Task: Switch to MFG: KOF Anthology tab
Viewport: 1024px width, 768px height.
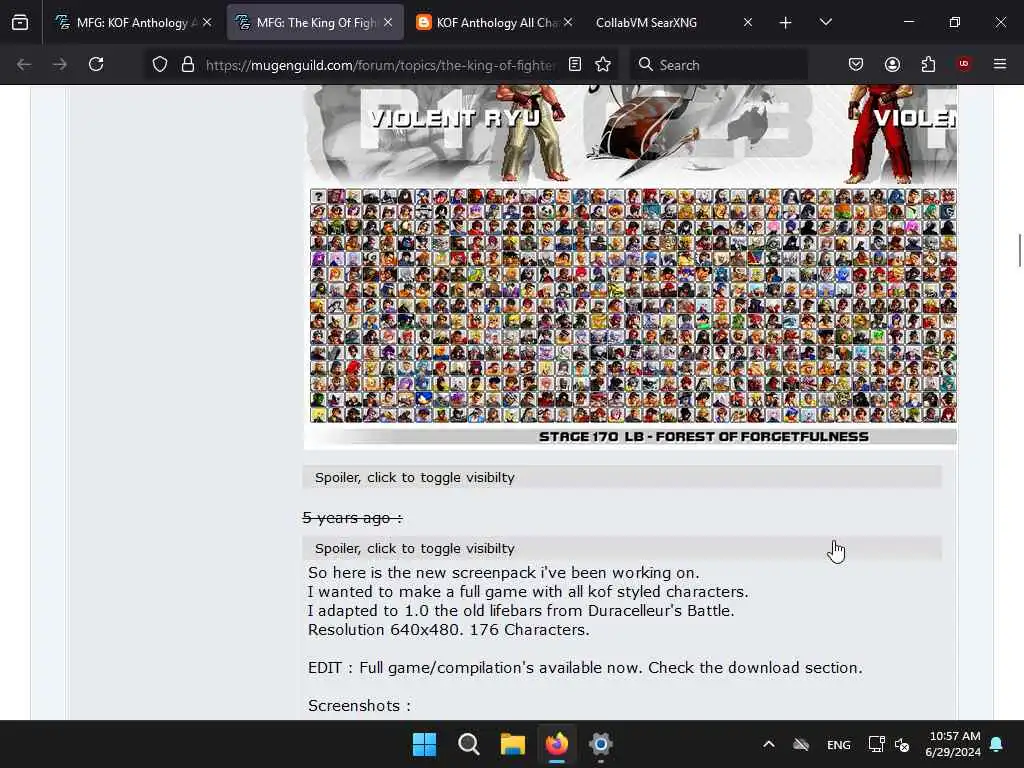Action: 134,23
